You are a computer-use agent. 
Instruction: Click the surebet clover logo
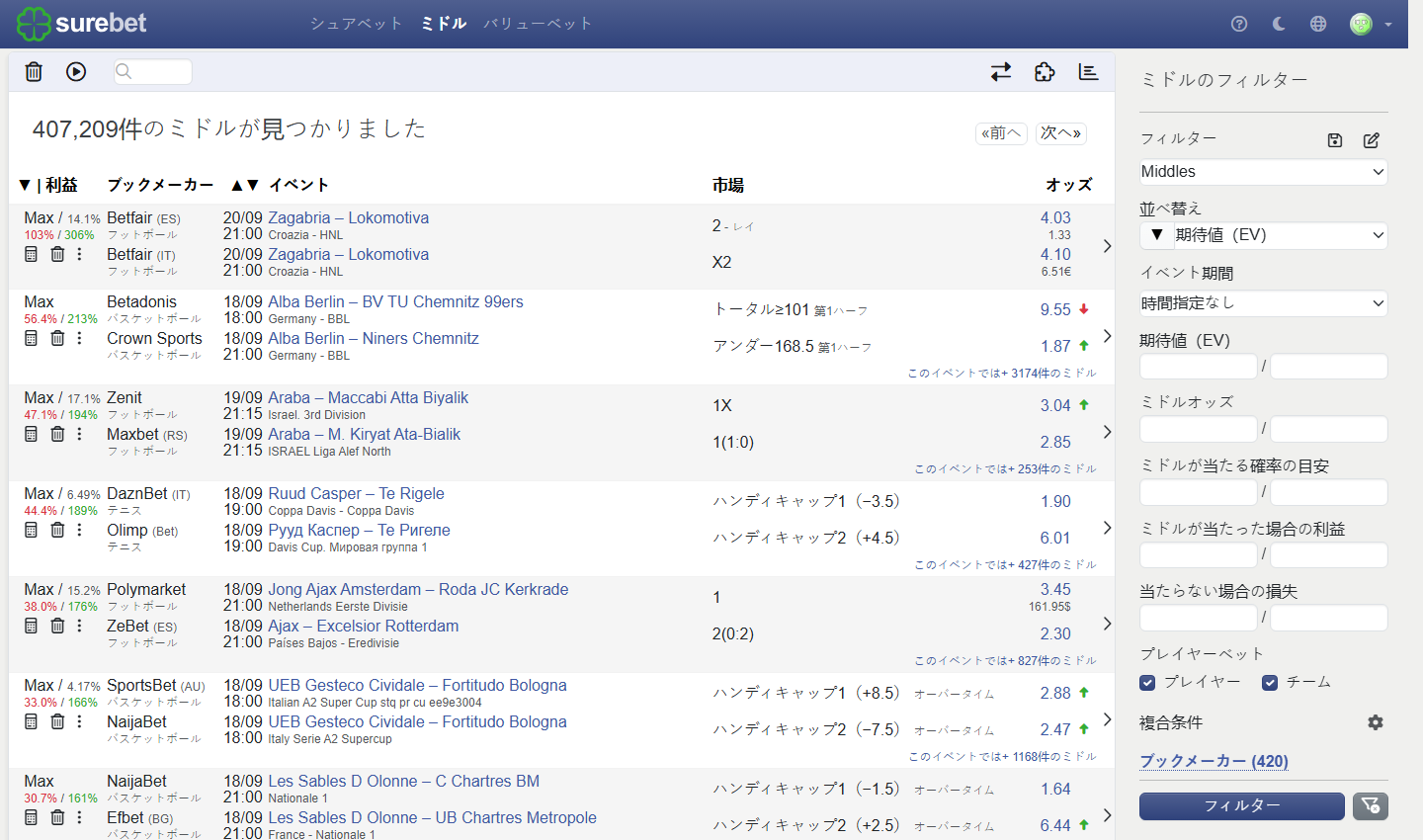click(34, 24)
